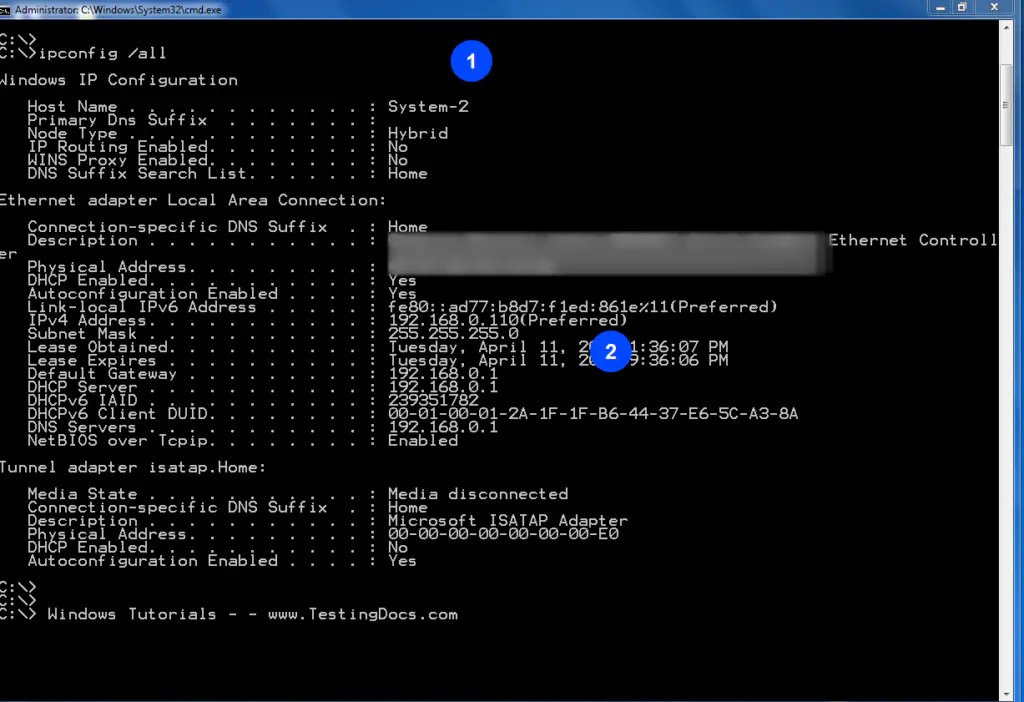Click the tunnel adapter 'DHCP Enabled' No line
Image resolution: width=1024 pixels, height=702 pixels.
[217, 548]
